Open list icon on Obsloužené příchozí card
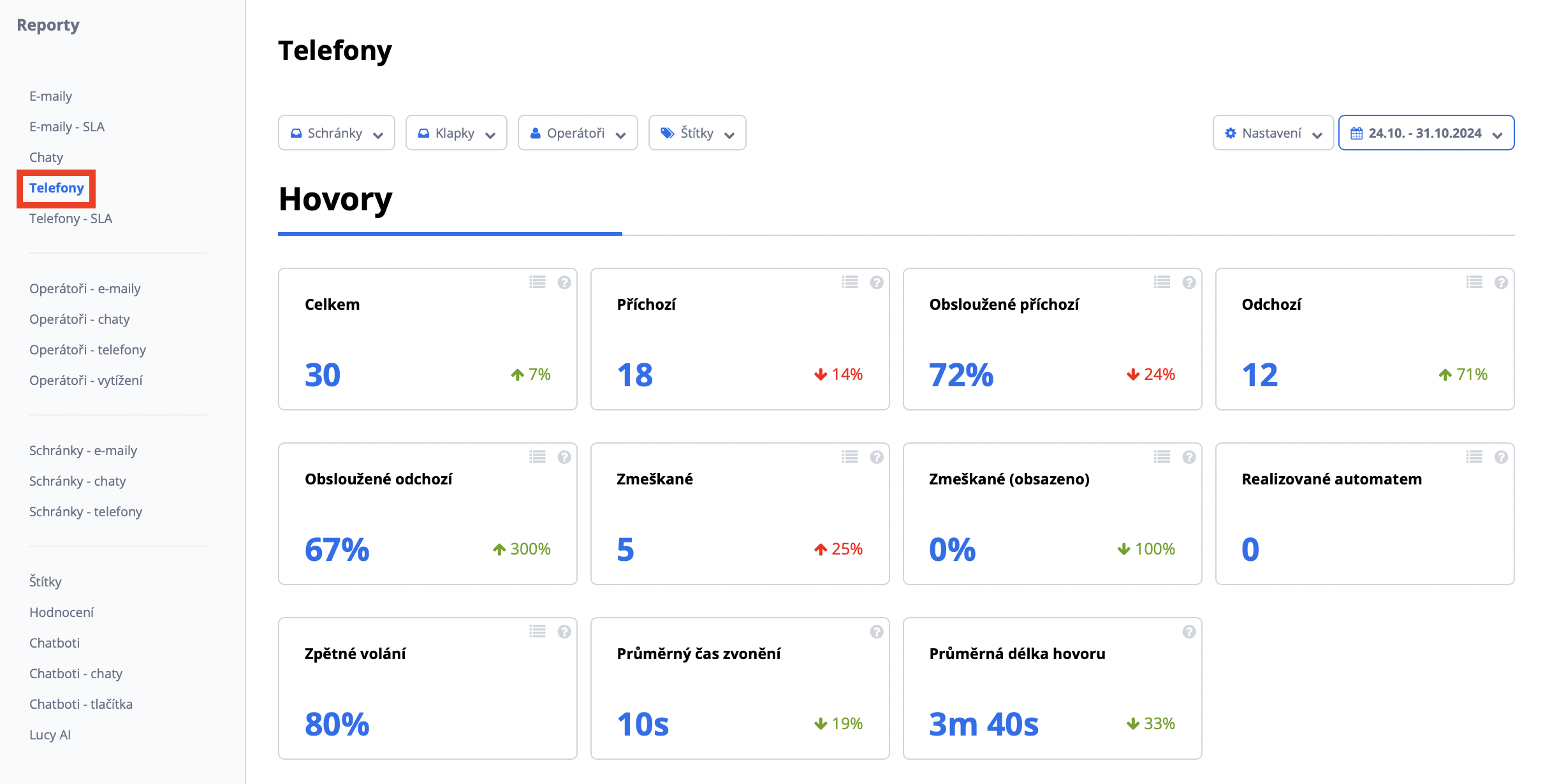Image resolution: width=1543 pixels, height=784 pixels. click(x=1162, y=282)
